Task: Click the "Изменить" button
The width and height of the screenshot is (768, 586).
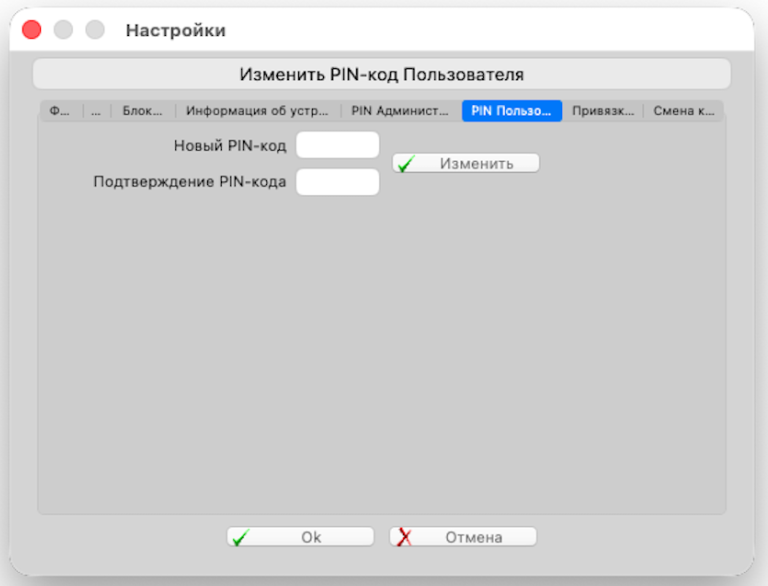Action: click(x=466, y=163)
